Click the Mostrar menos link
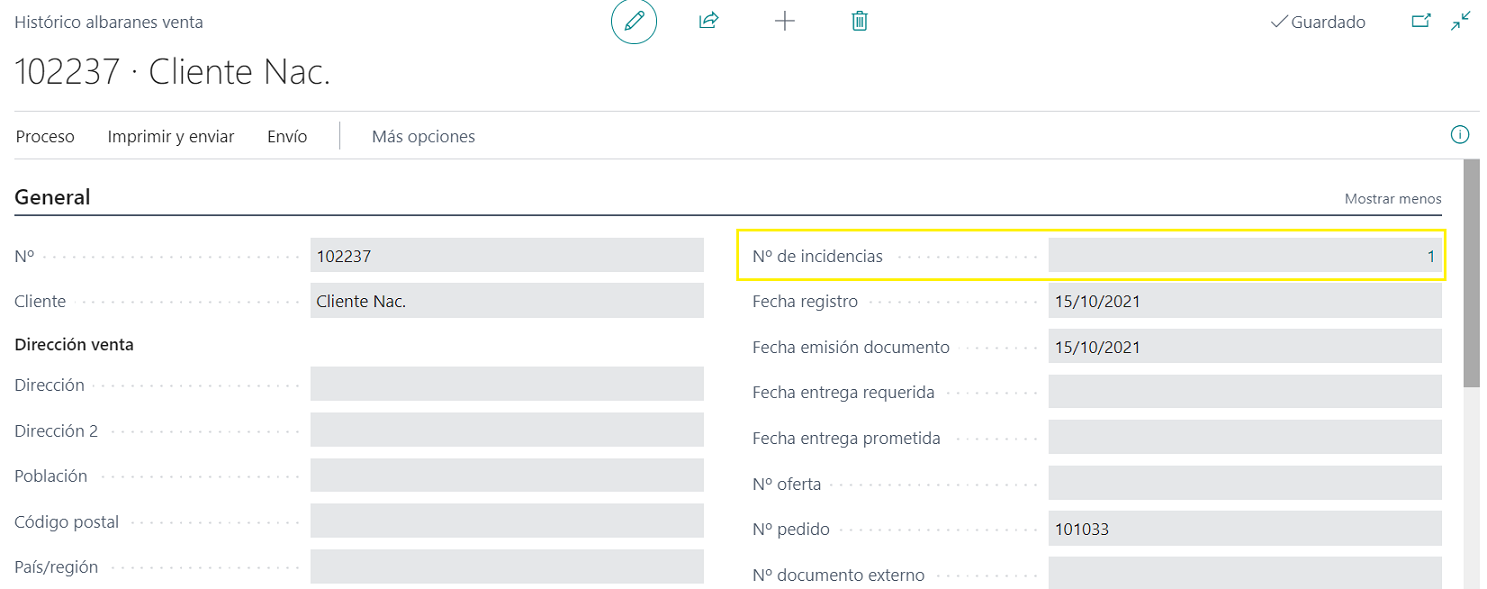 pos(1392,199)
